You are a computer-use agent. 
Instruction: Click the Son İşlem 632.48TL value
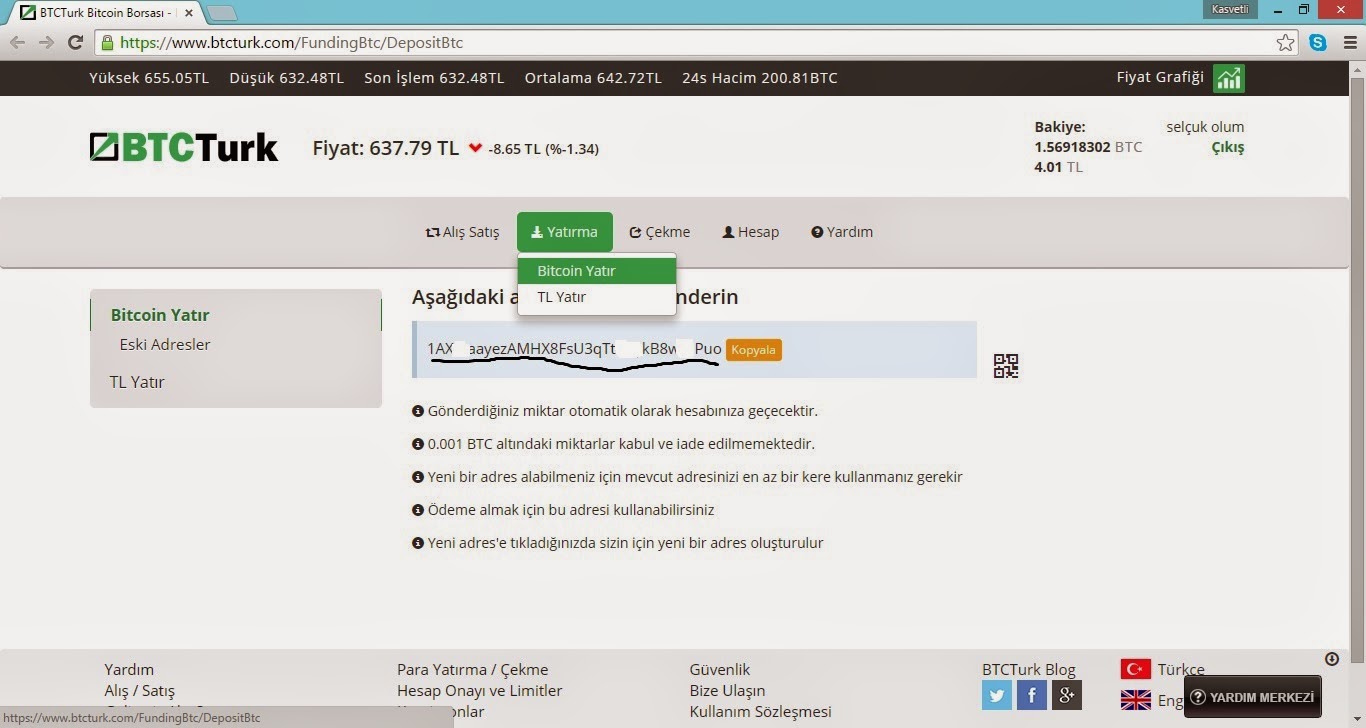[x=434, y=78]
